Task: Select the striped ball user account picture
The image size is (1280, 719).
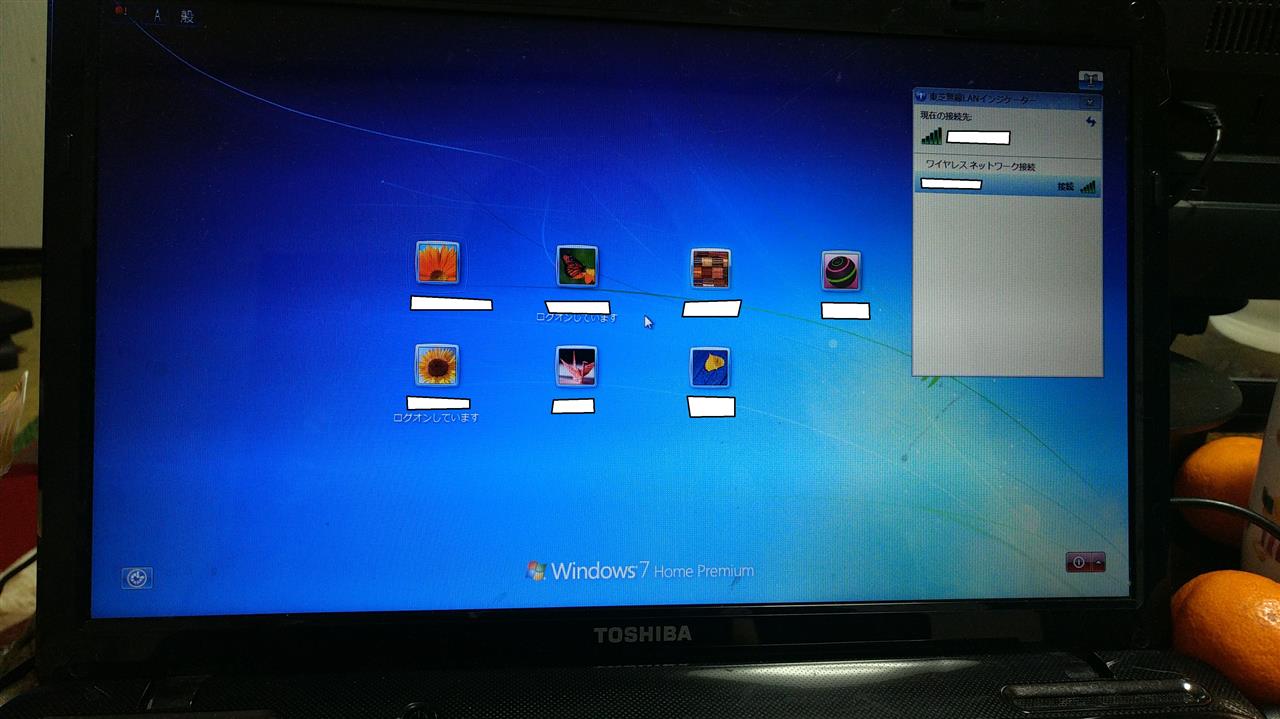Action: (x=841, y=270)
